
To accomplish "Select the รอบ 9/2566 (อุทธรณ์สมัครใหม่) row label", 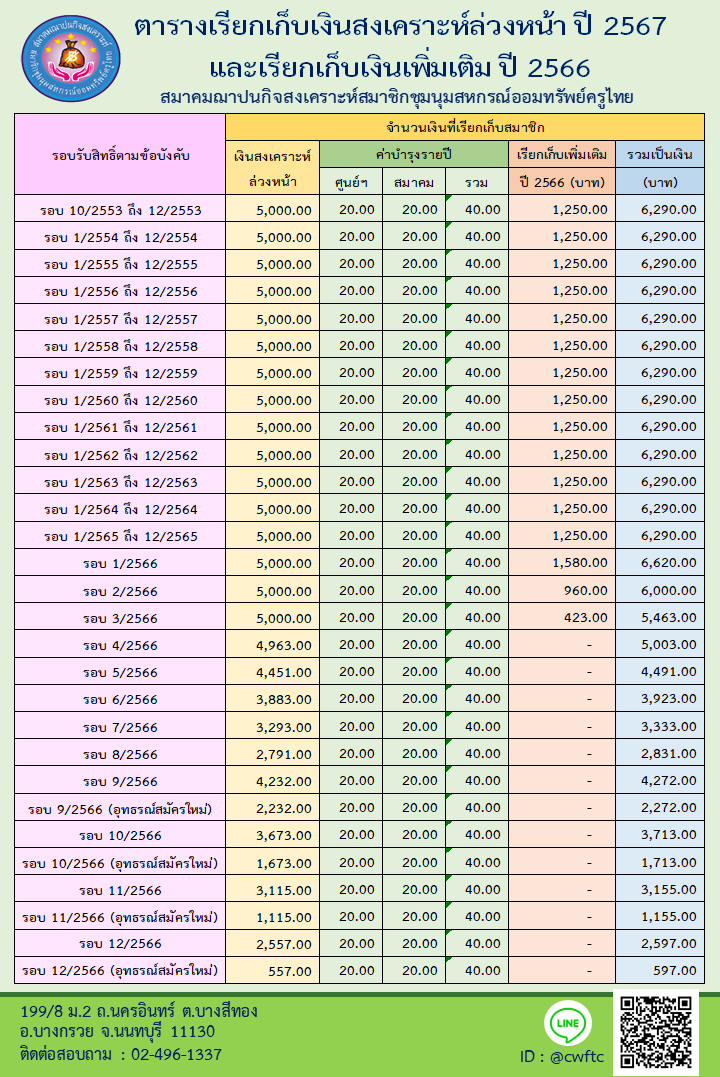I will tap(121, 808).
